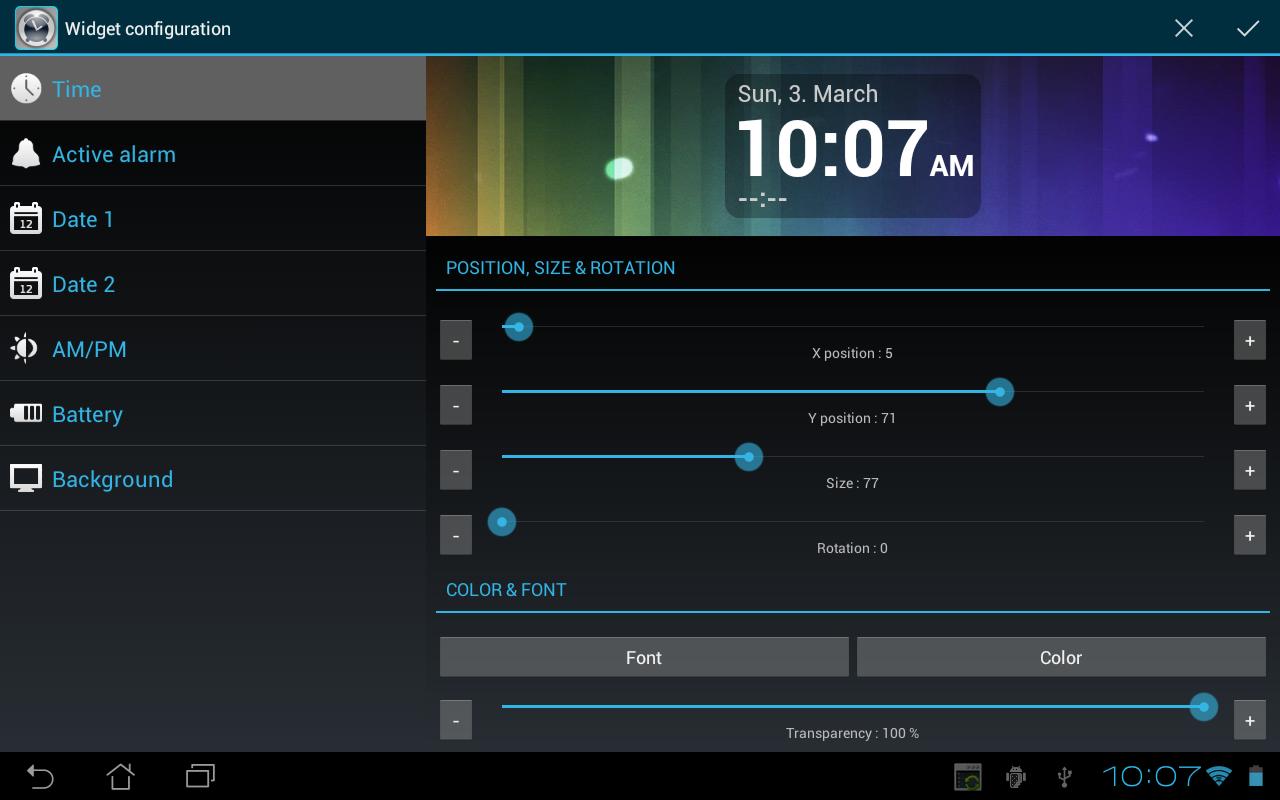Click the Time clock icon
The width and height of the screenshot is (1280, 800).
click(x=26, y=89)
